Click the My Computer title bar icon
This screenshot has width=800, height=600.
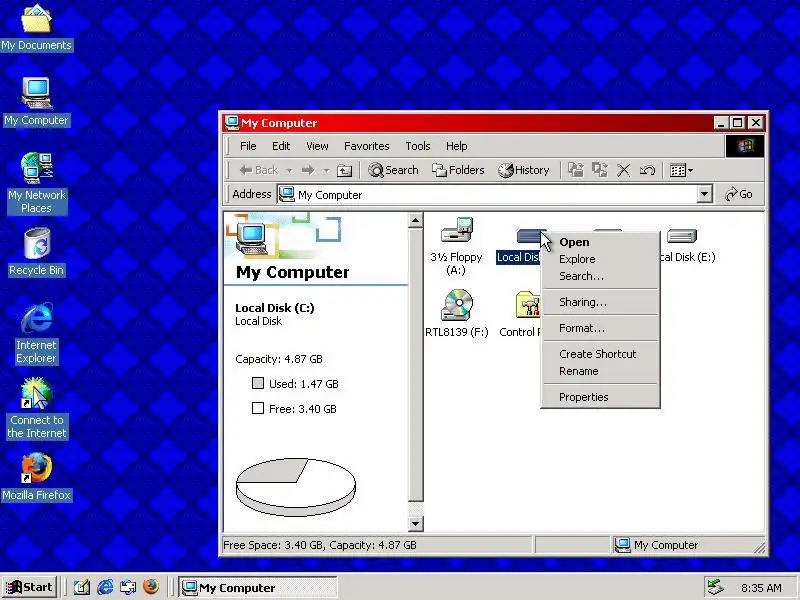(x=232, y=122)
